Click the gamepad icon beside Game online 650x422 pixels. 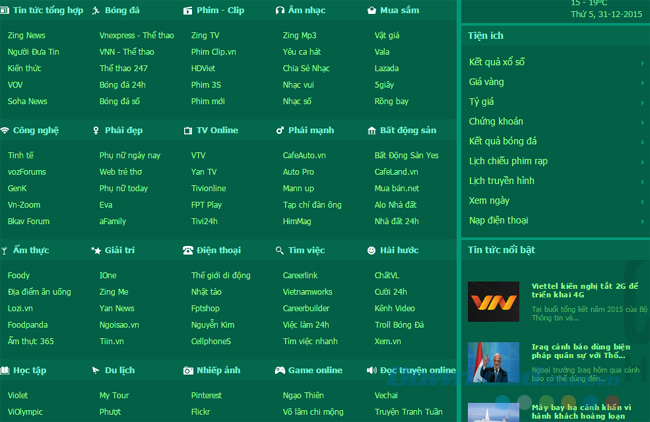click(x=280, y=370)
